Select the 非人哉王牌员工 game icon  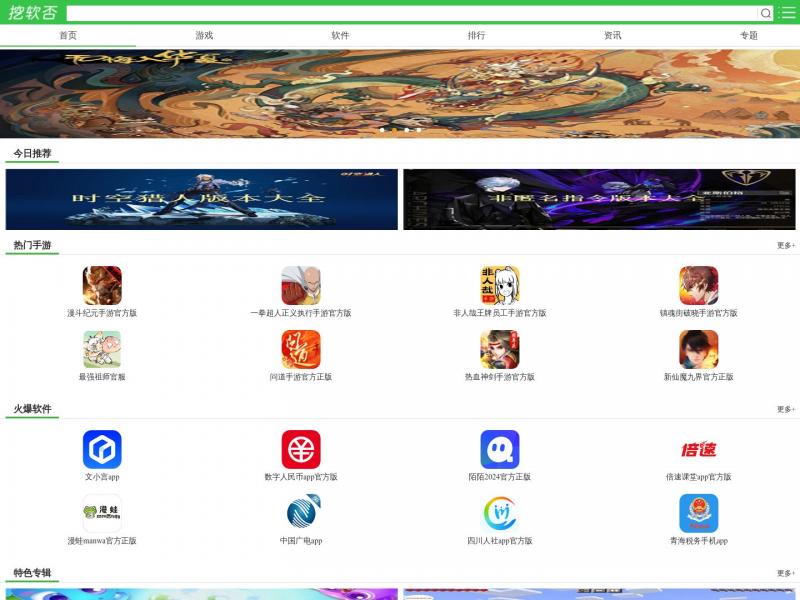pos(500,286)
